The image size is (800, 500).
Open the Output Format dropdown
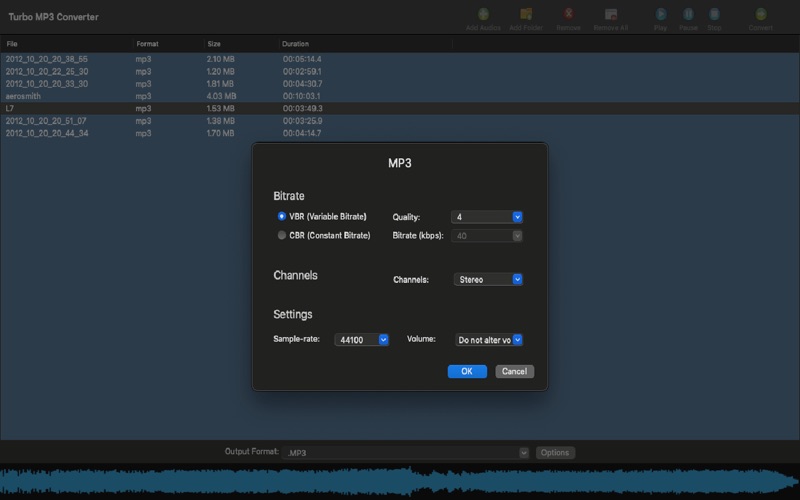point(406,453)
